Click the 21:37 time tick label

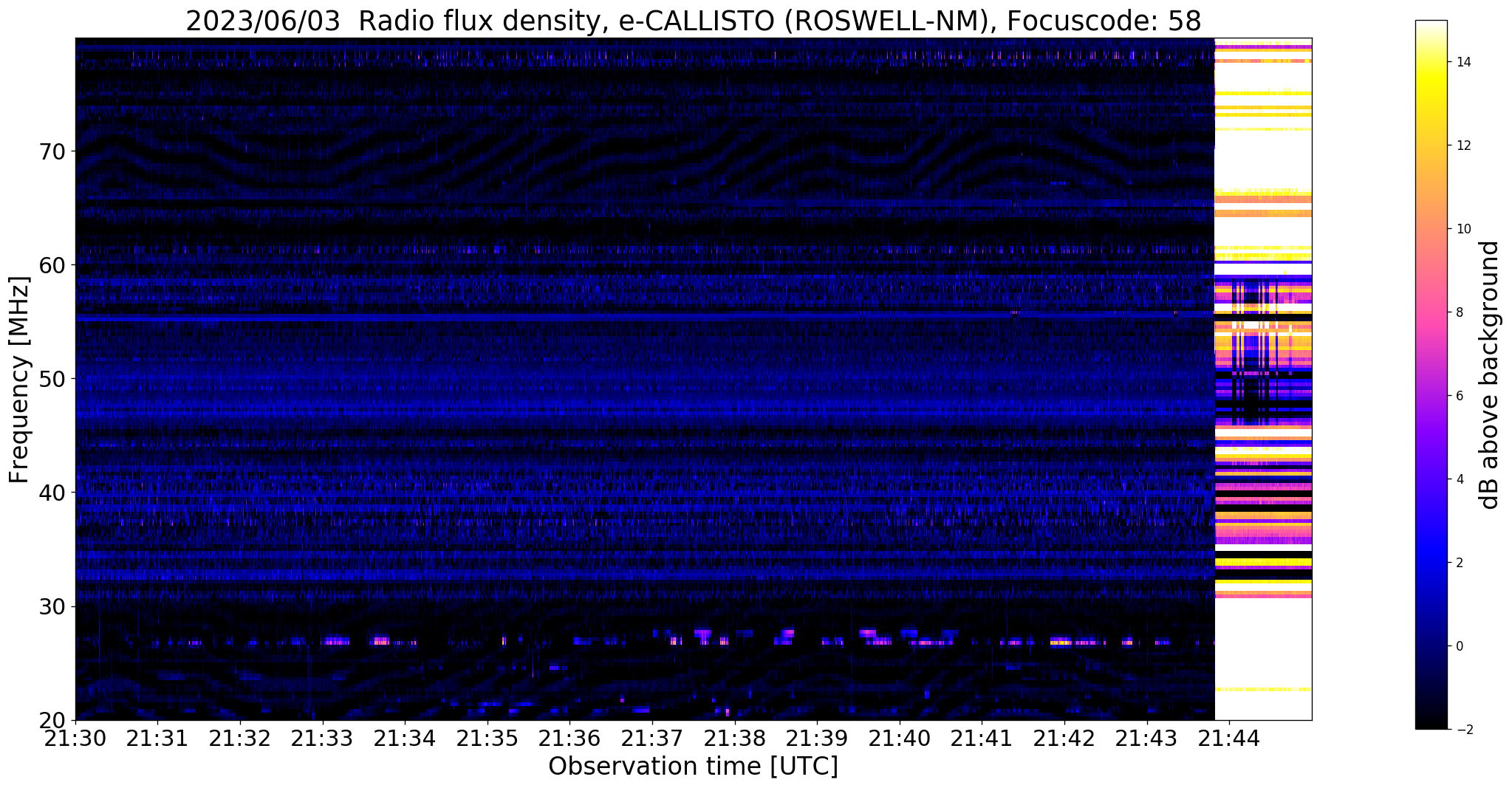[652, 737]
